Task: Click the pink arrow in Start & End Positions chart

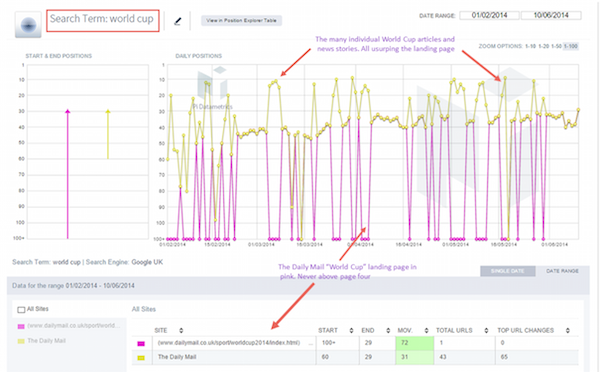Action: point(68,174)
